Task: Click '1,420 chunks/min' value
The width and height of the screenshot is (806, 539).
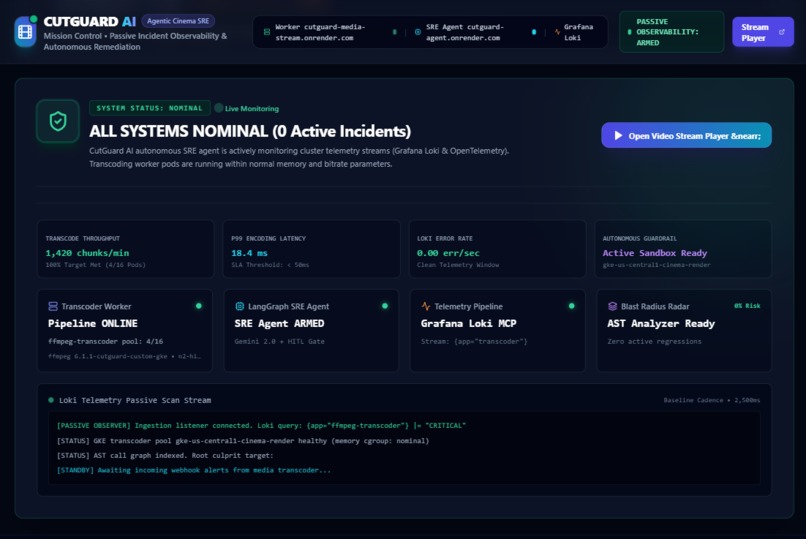Action: (x=87, y=253)
